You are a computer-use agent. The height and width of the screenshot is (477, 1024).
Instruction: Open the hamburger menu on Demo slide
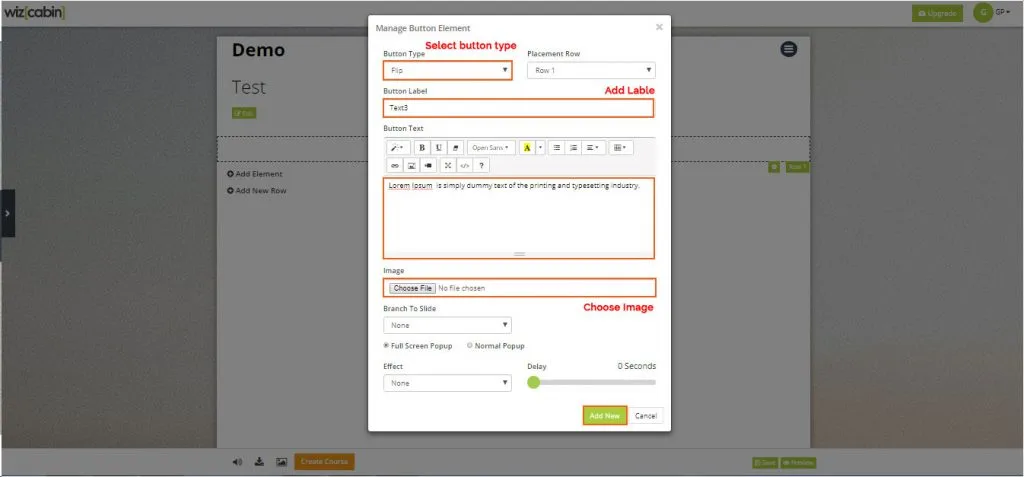789,49
